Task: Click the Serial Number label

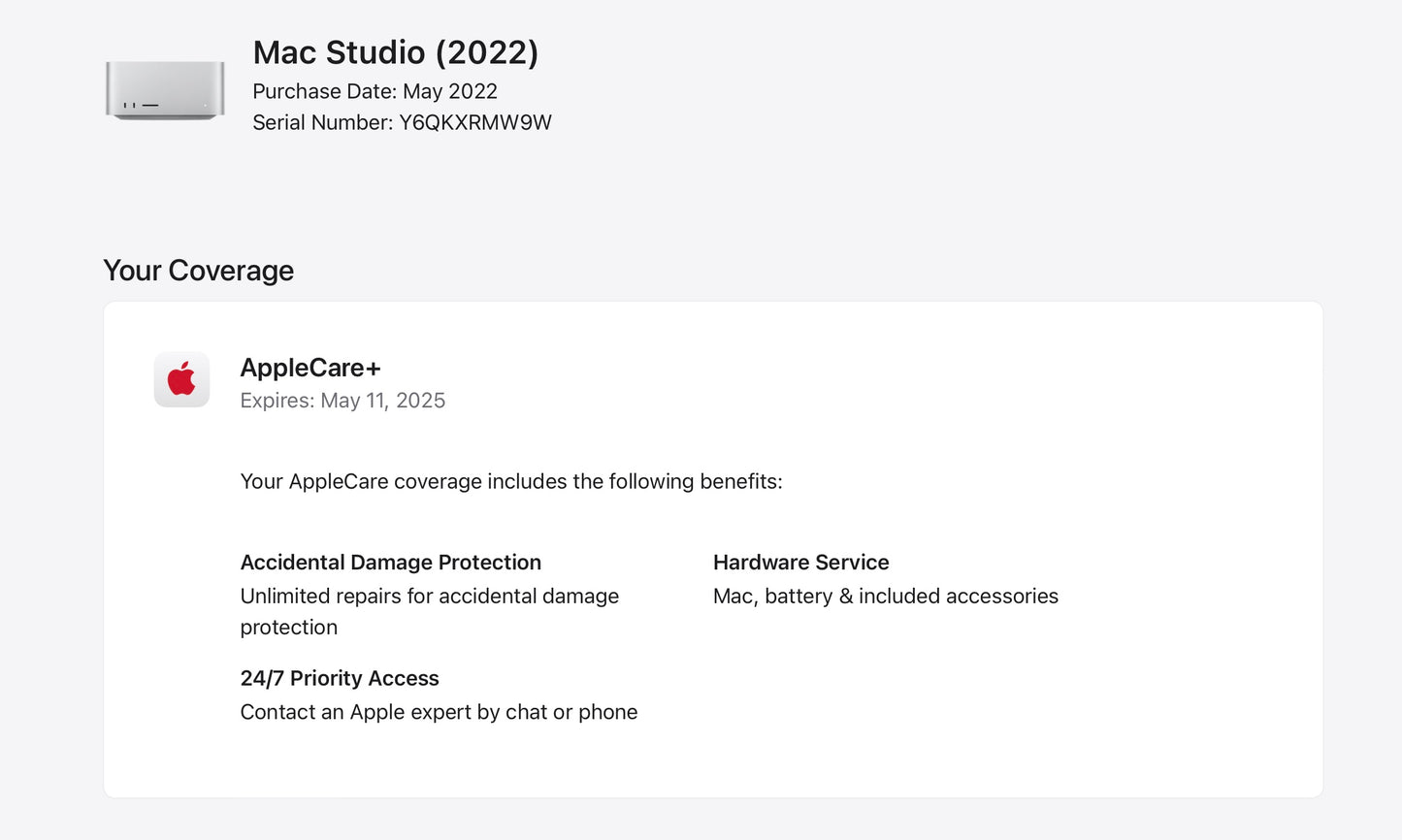Action: pos(322,122)
